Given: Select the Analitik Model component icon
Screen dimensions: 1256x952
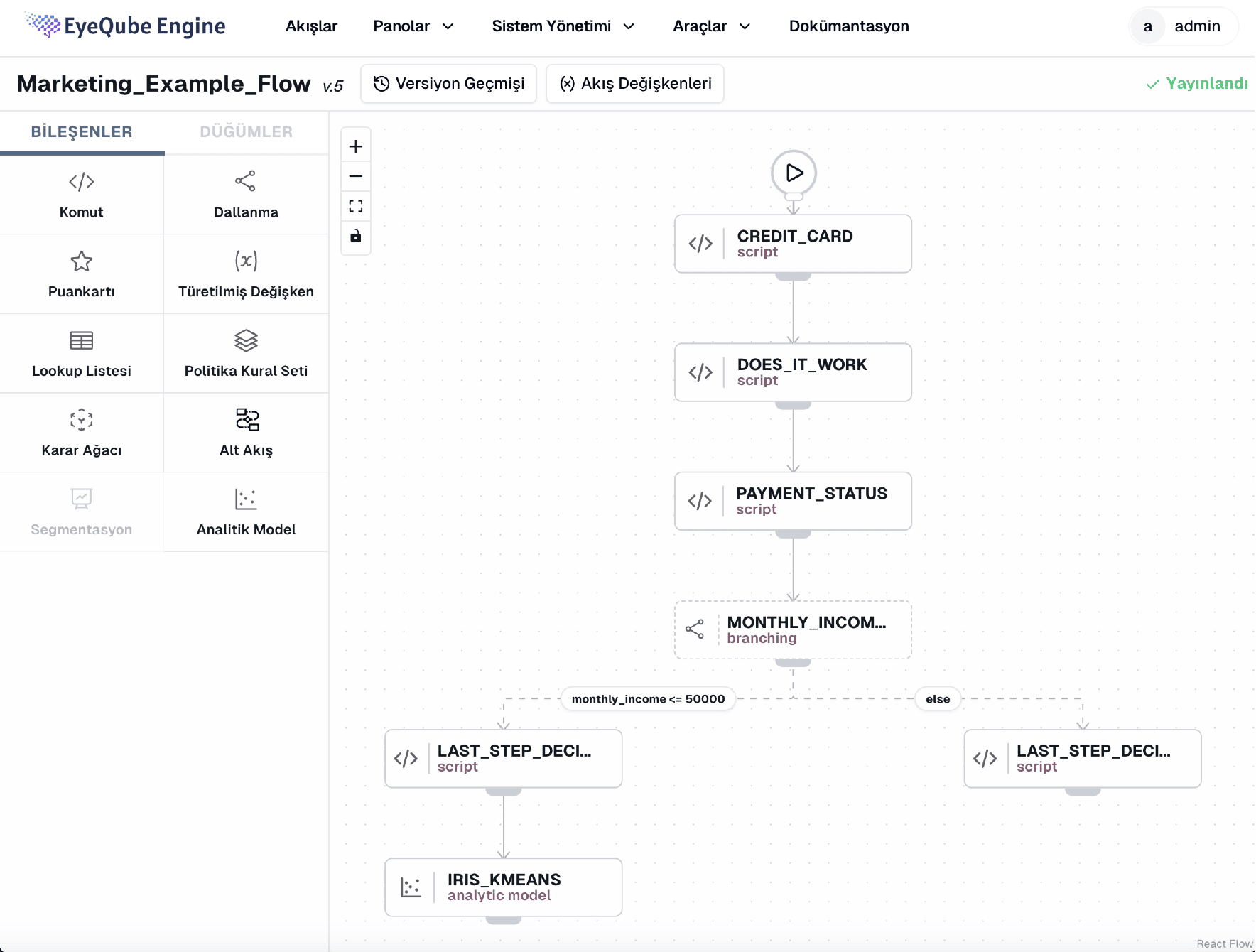Looking at the screenshot, I should click(246, 499).
